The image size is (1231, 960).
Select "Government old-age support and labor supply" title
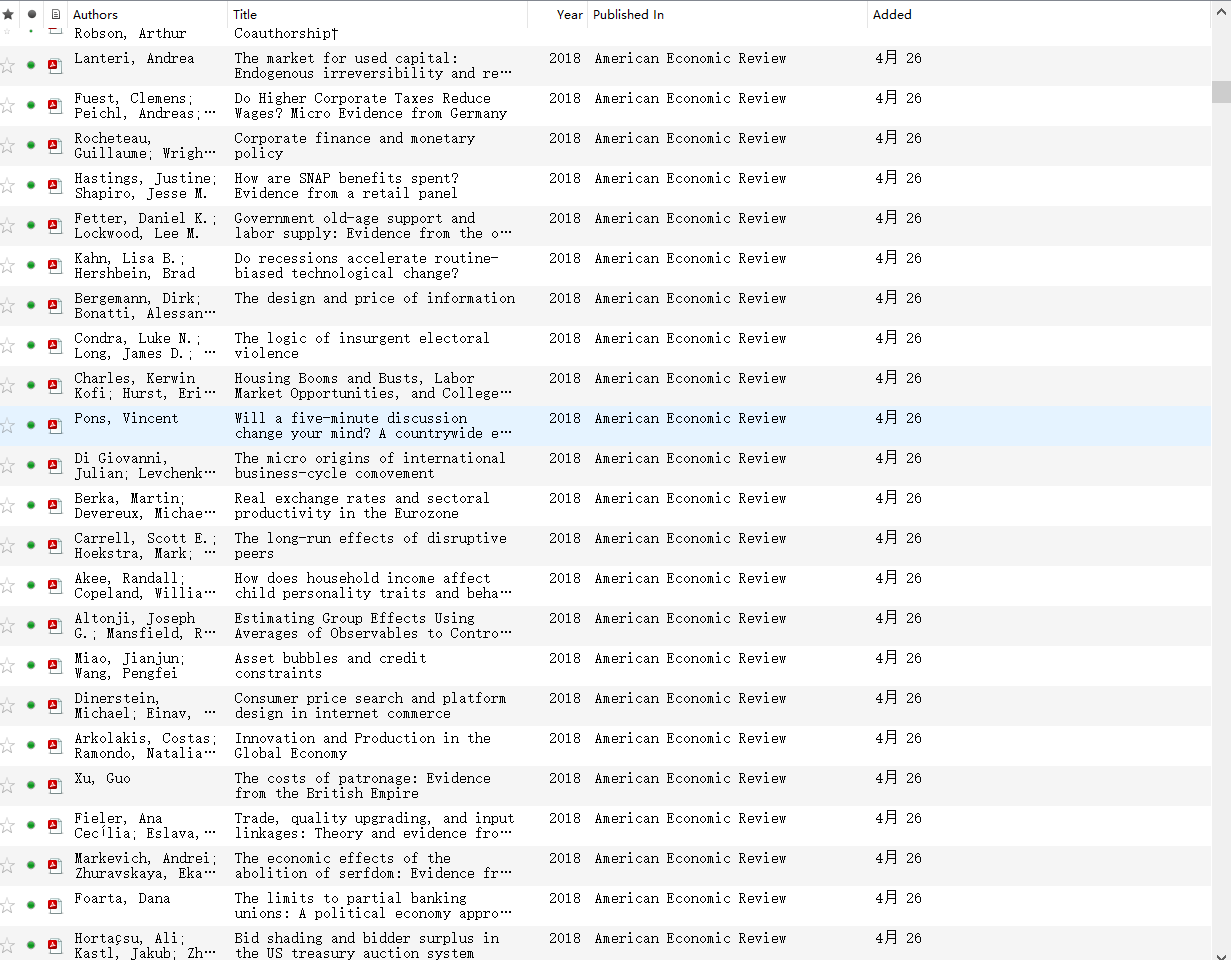(374, 226)
